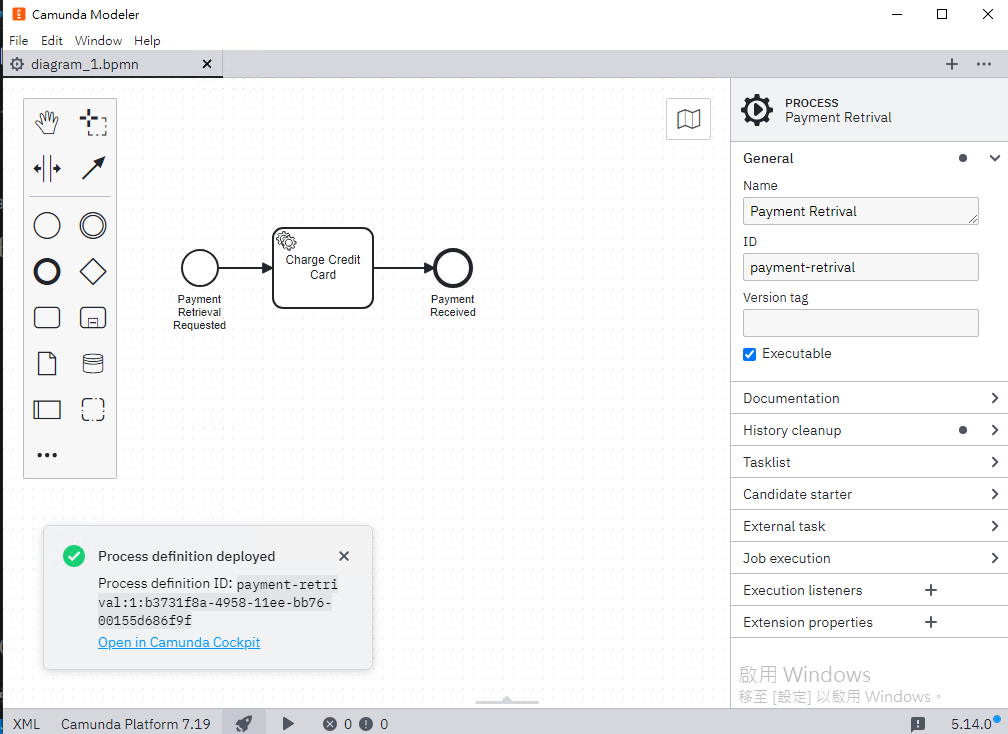This screenshot has height=734, width=1008.
Task: Start process instance with play icon
Action: [x=288, y=724]
